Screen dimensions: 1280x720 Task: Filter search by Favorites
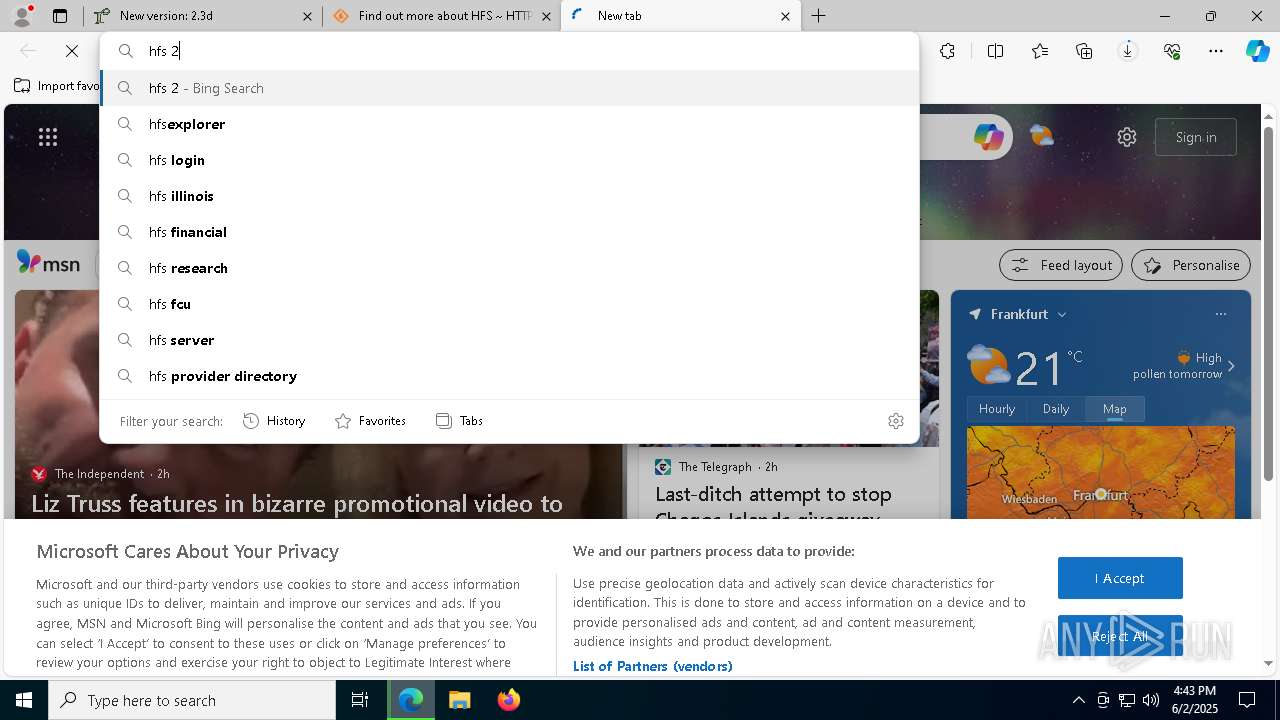point(370,421)
